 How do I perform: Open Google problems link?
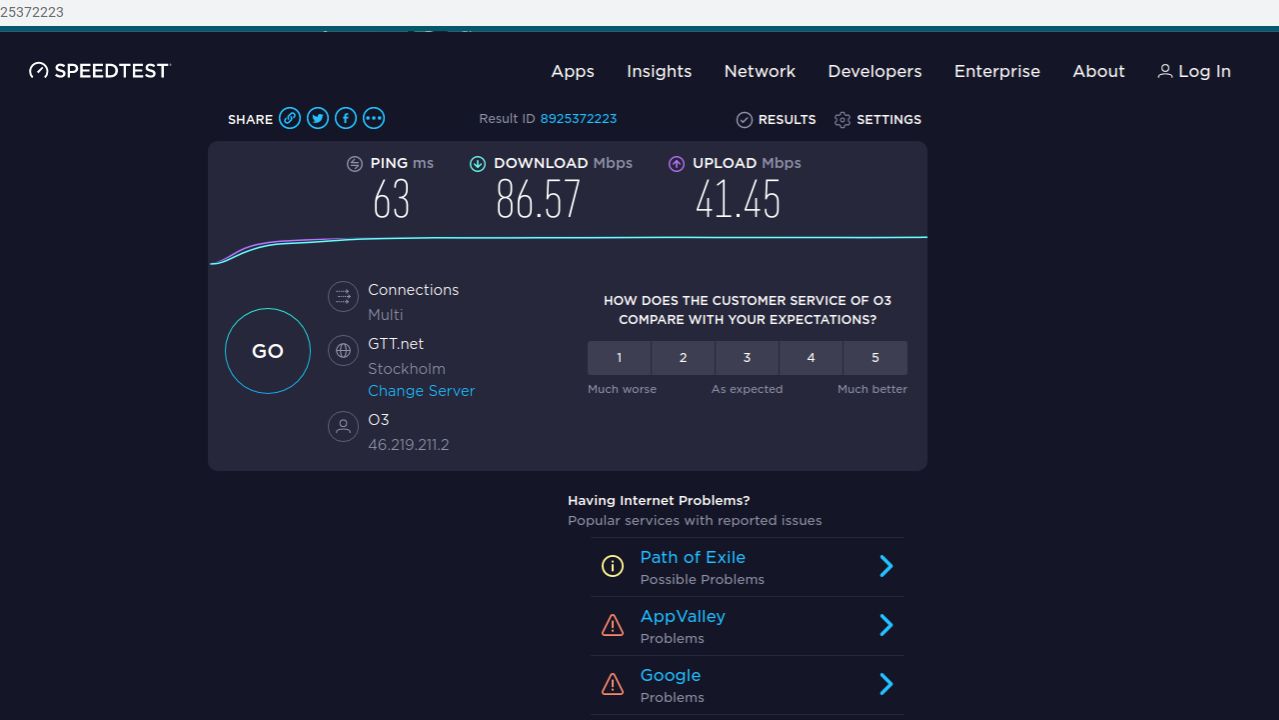(x=670, y=675)
